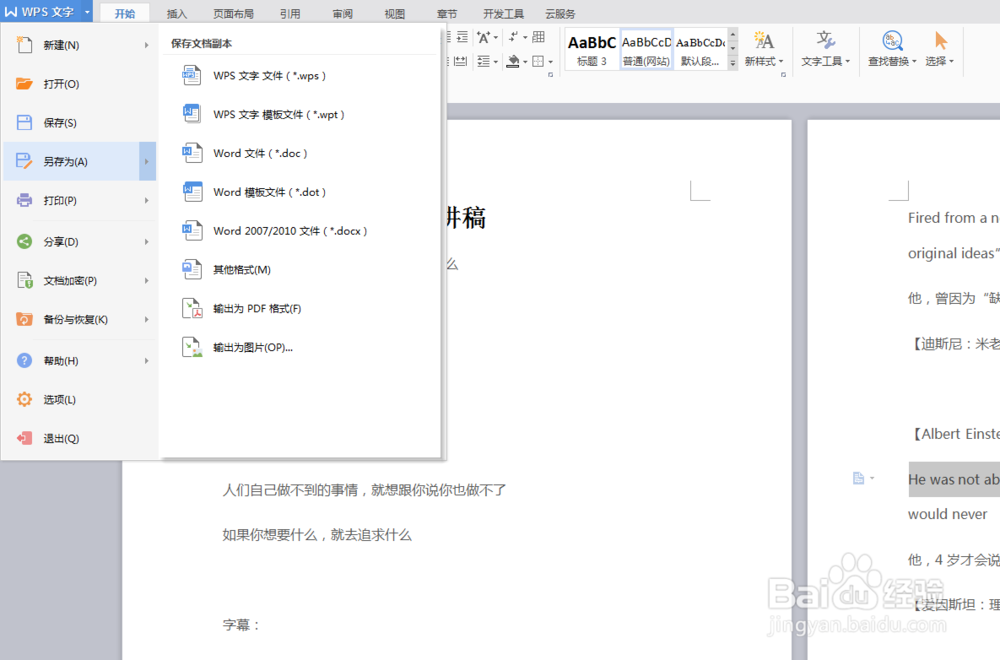
Task: Open the 选择 cursor tool
Action: click(x=939, y=49)
